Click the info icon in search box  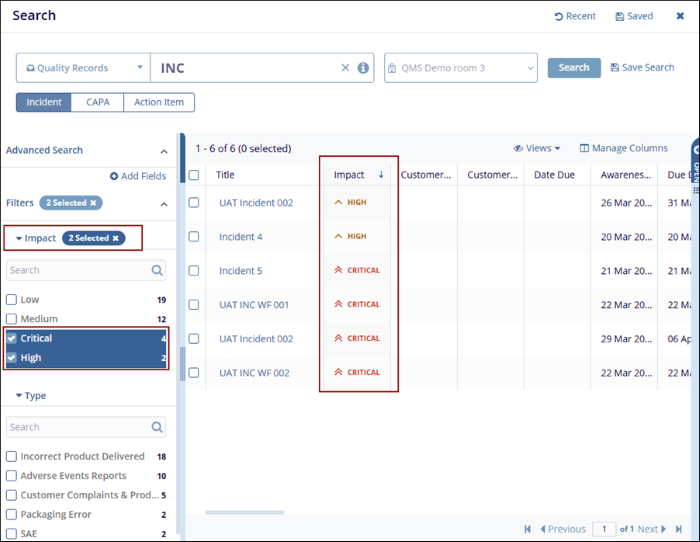click(x=363, y=68)
